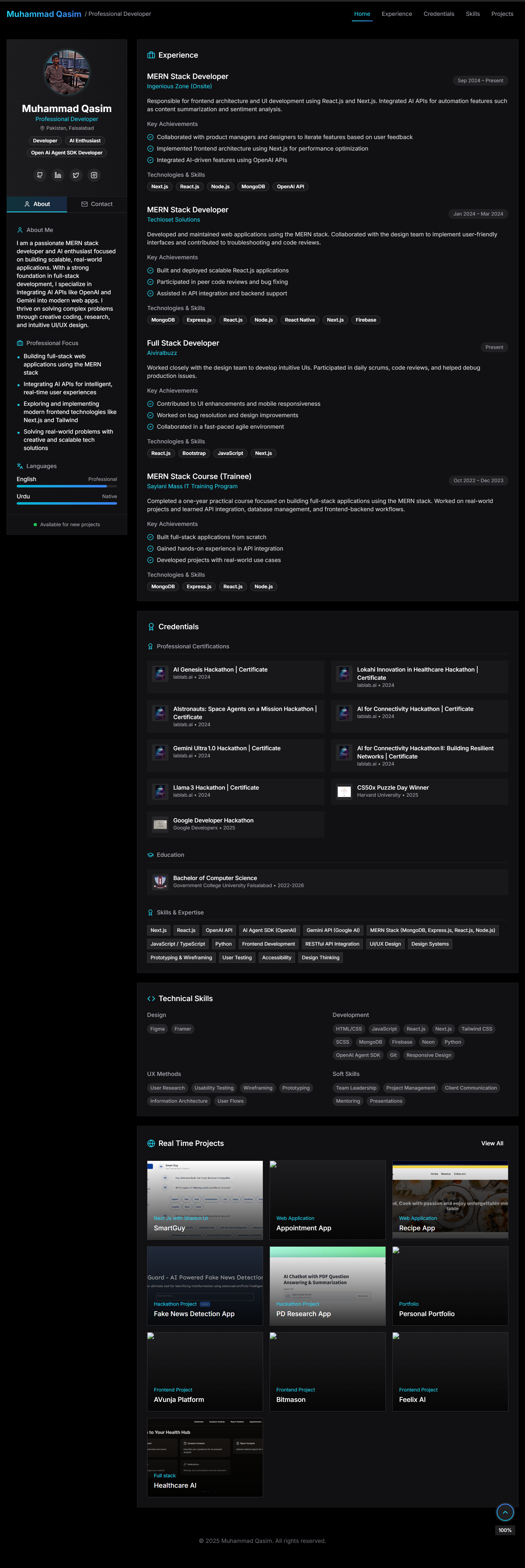The image size is (525, 1568).
Task: Click the Ingenious Zone (Onsite) company link
Action: click(179, 86)
